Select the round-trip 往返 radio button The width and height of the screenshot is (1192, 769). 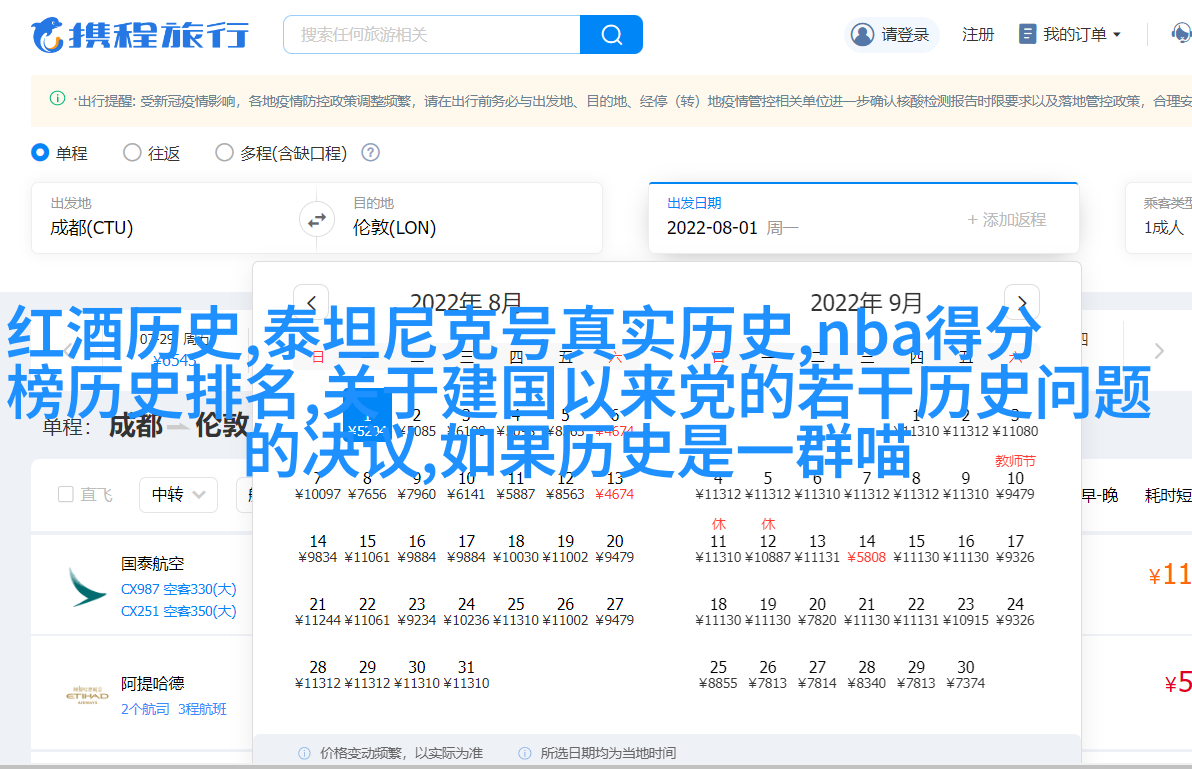point(132,153)
